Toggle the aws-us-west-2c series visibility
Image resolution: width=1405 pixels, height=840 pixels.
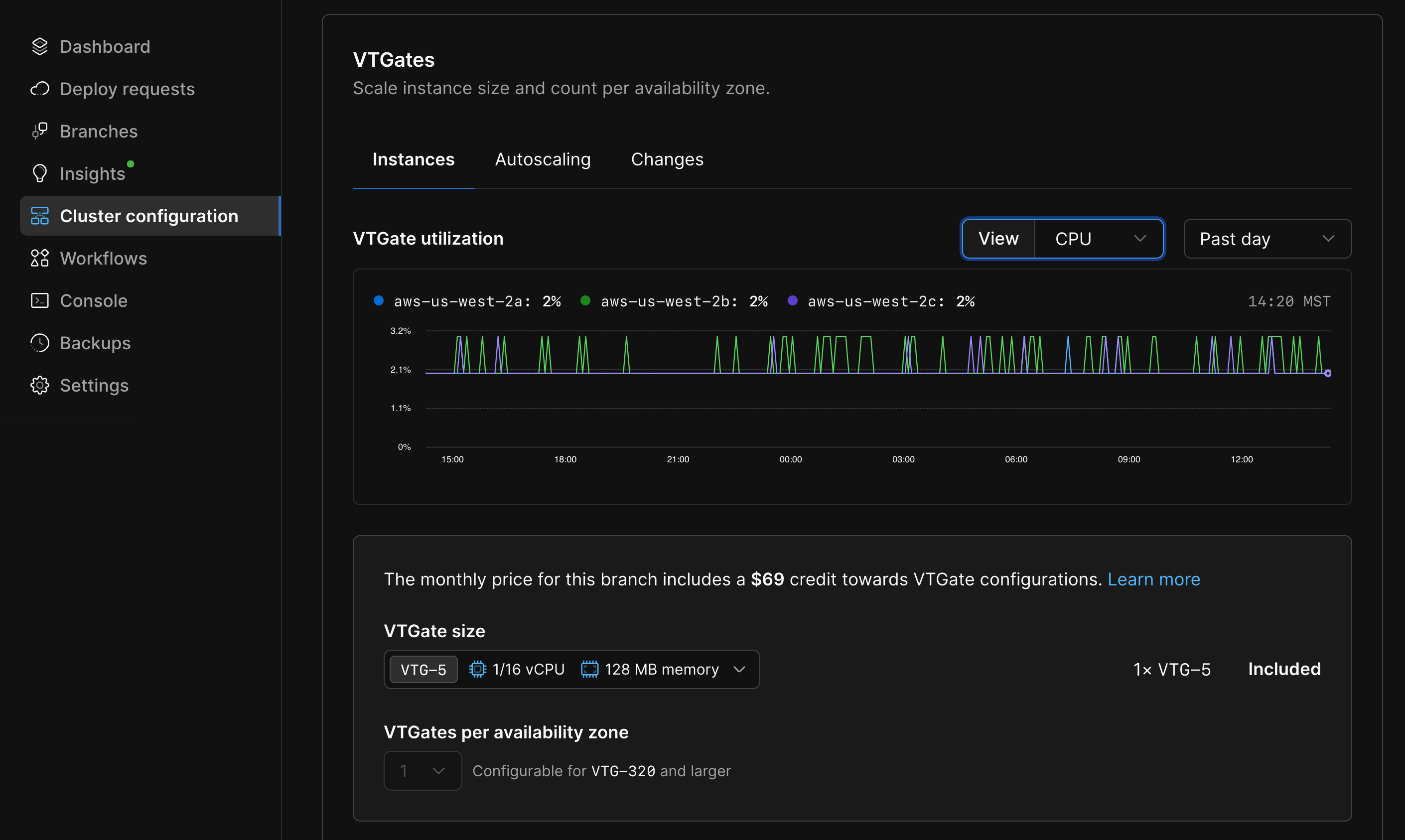click(881, 300)
